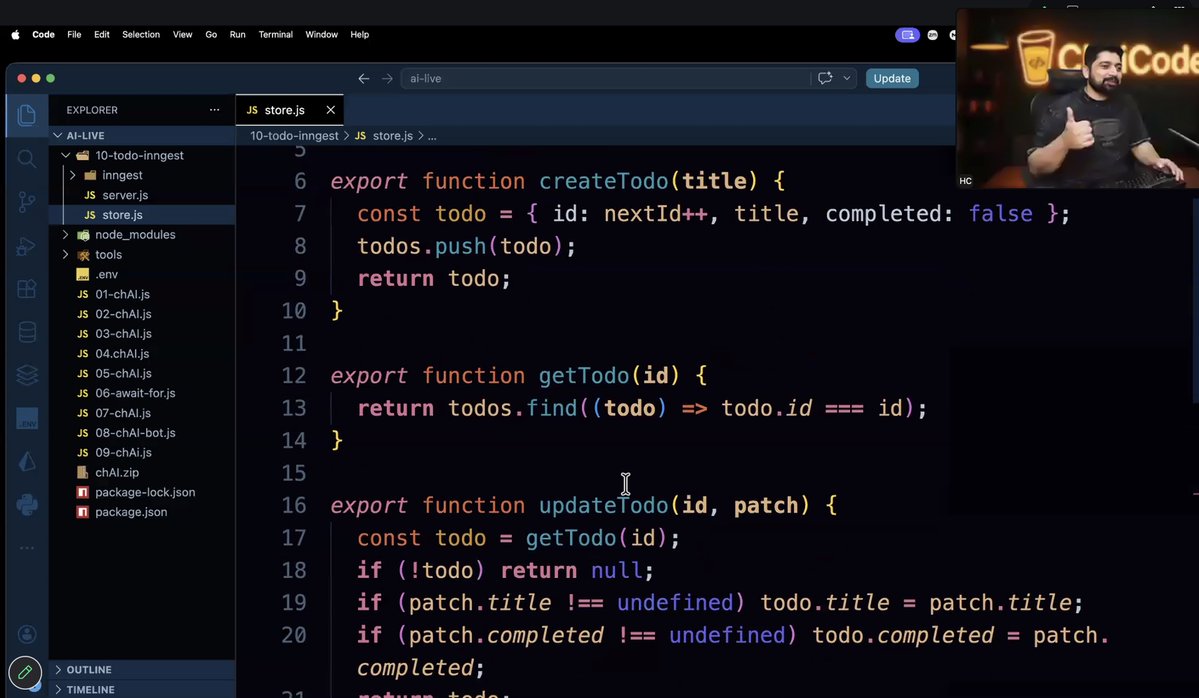Viewport: 1199px width, 698px height.
Task: Click the purple screen-record icon in menu bar
Action: (x=907, y=35)
